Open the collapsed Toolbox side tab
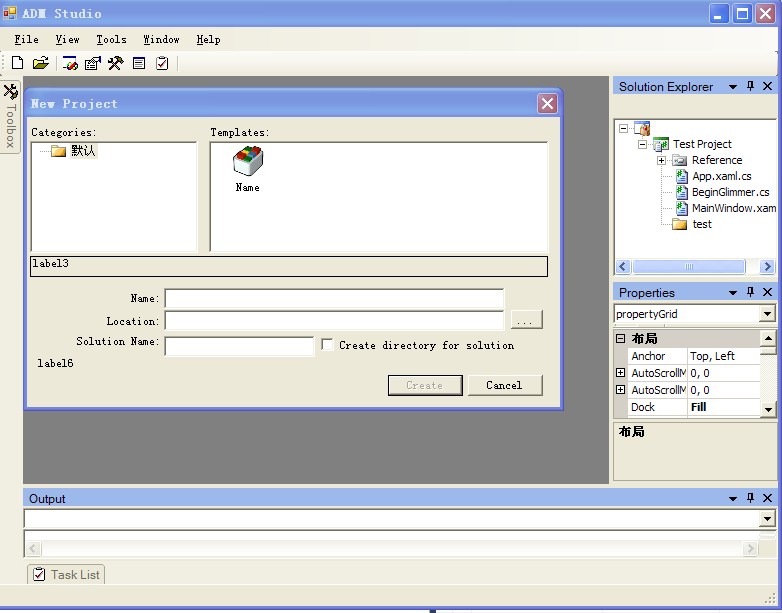Viewport: 782px width, 613px height. coord(10,117)
